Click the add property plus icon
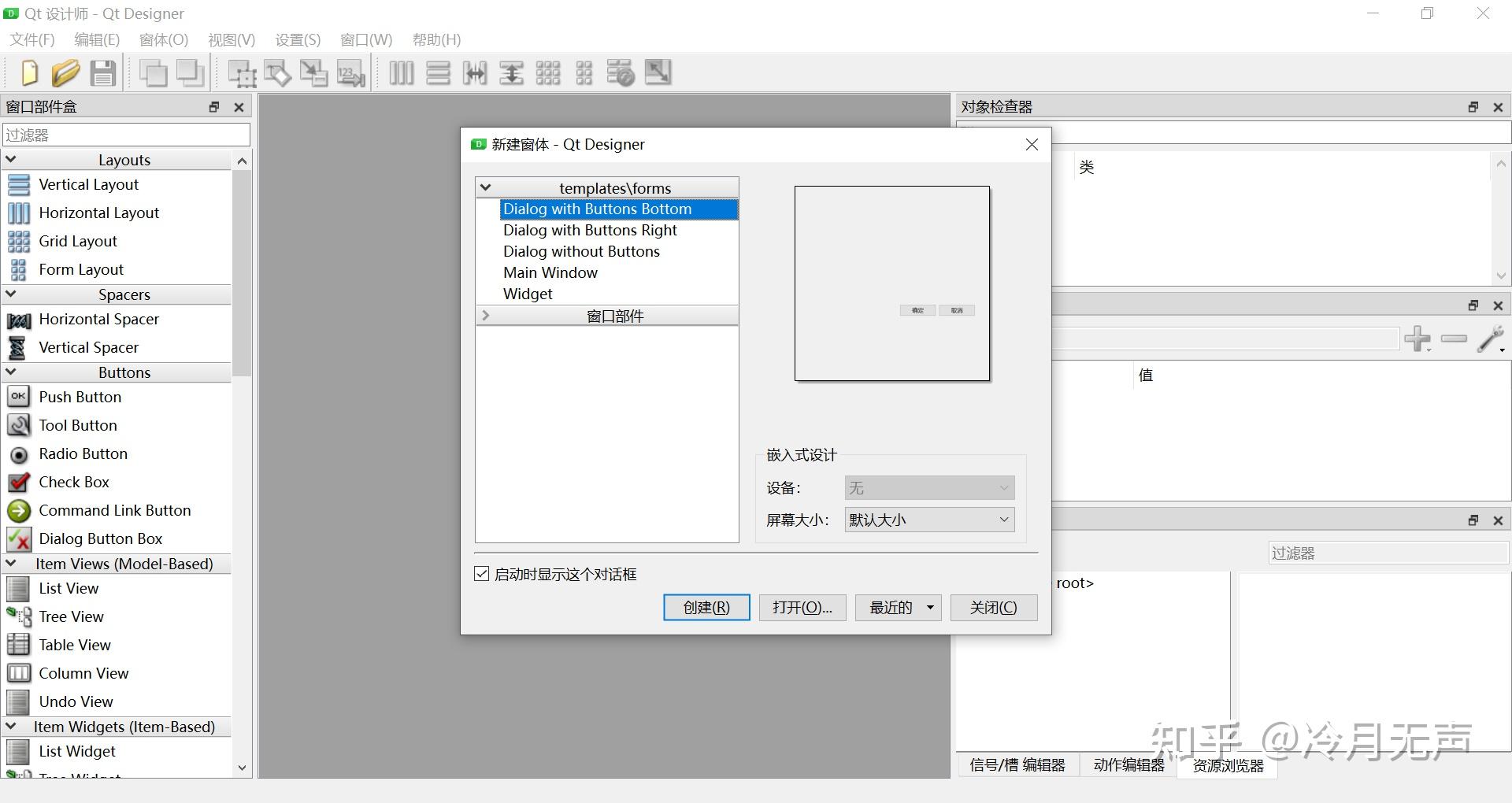The height and width of the screenshot is (803, 1512). tap(1418, 339)
